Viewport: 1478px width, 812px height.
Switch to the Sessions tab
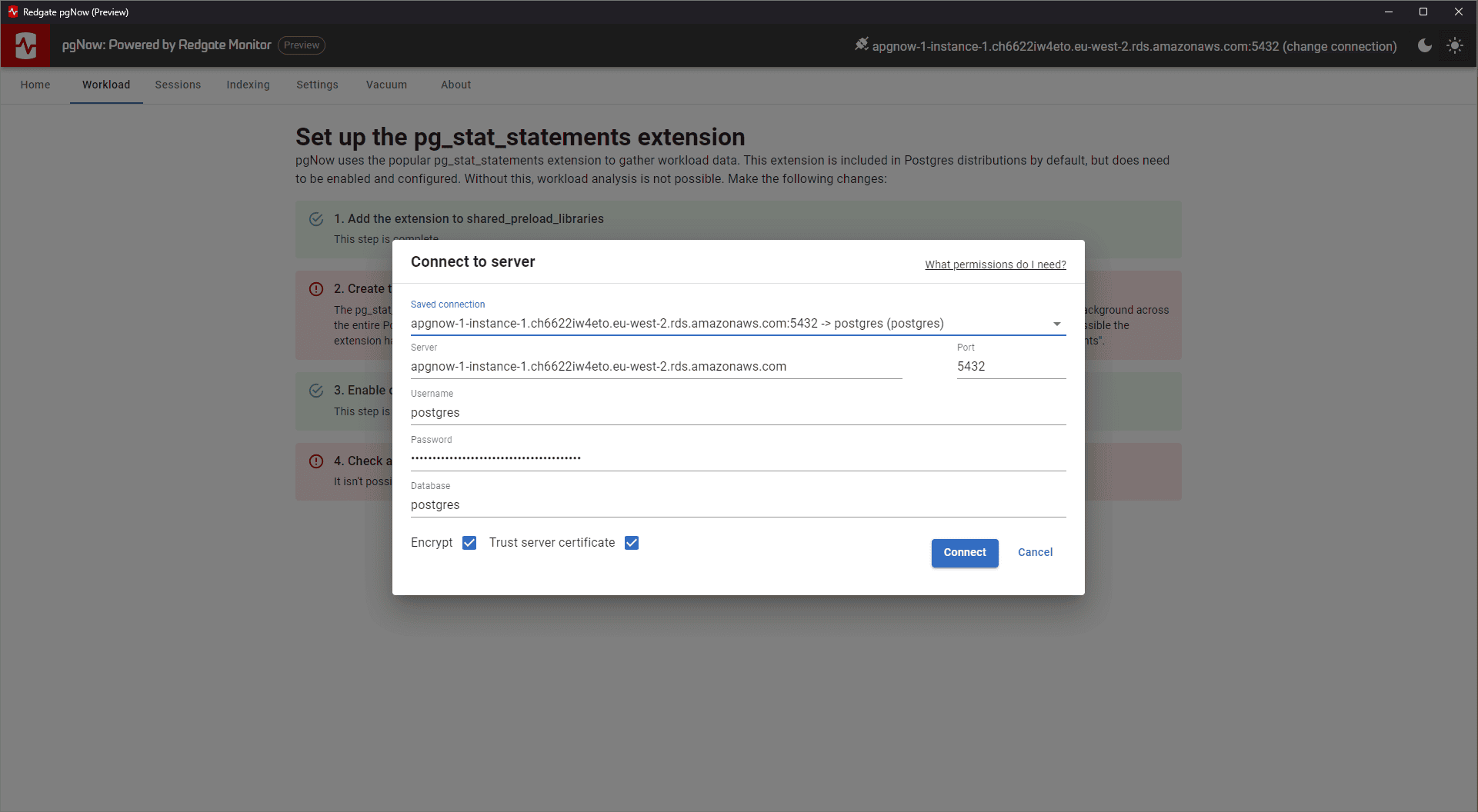(x=178, y=85)
